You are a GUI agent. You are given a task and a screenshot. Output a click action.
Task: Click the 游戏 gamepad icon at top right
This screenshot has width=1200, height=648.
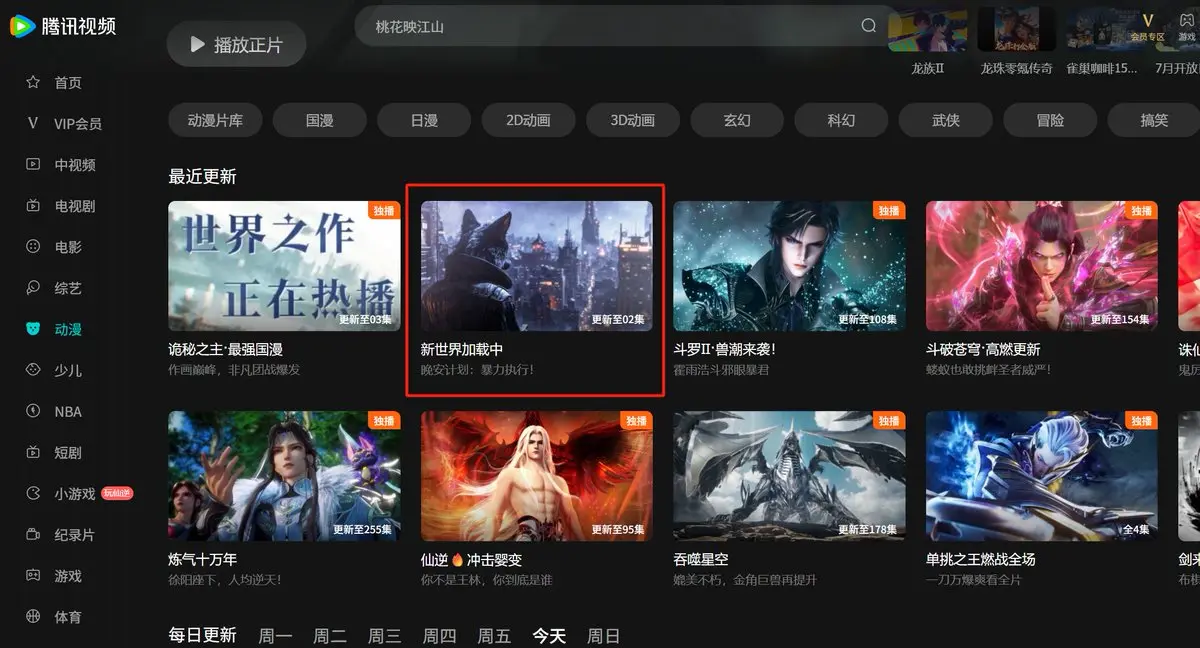[x=1187, y=19]
